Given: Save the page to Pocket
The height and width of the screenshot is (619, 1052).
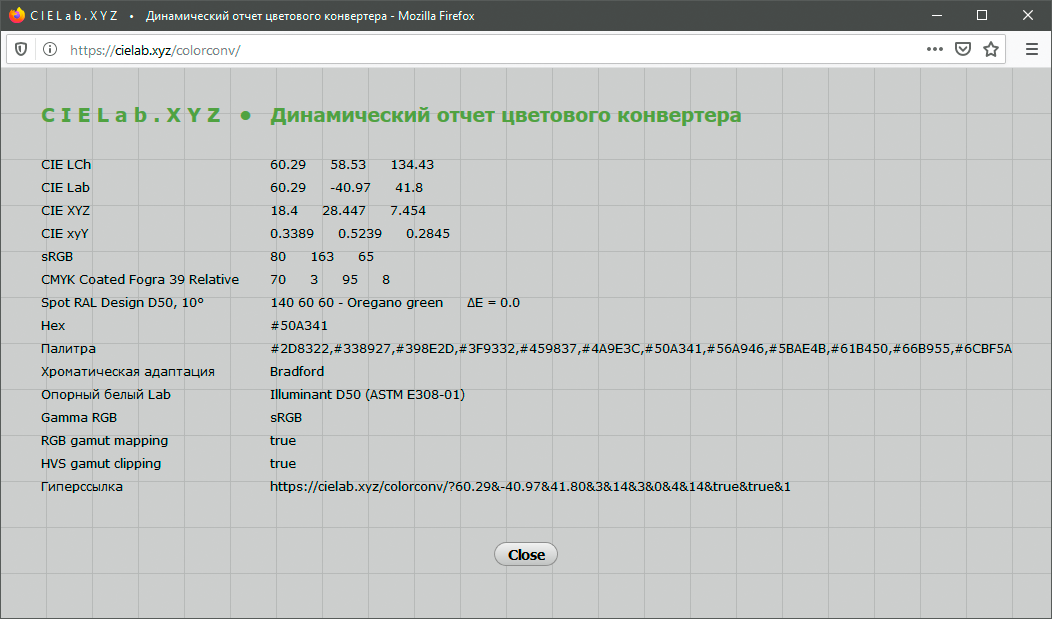Looking at the screenshot, I should (x=962, y=49).
